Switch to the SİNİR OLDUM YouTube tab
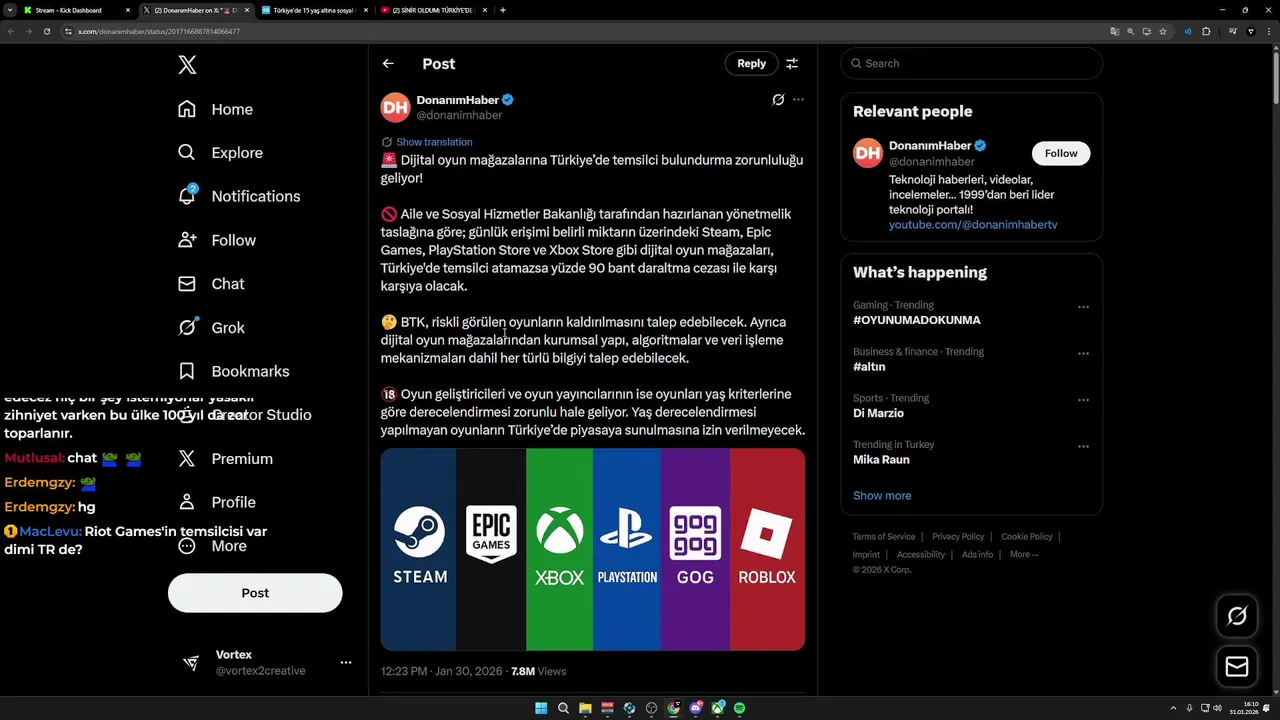This screenshot has height=720, width=1280. pyautogui.click(x=433, y=10)
